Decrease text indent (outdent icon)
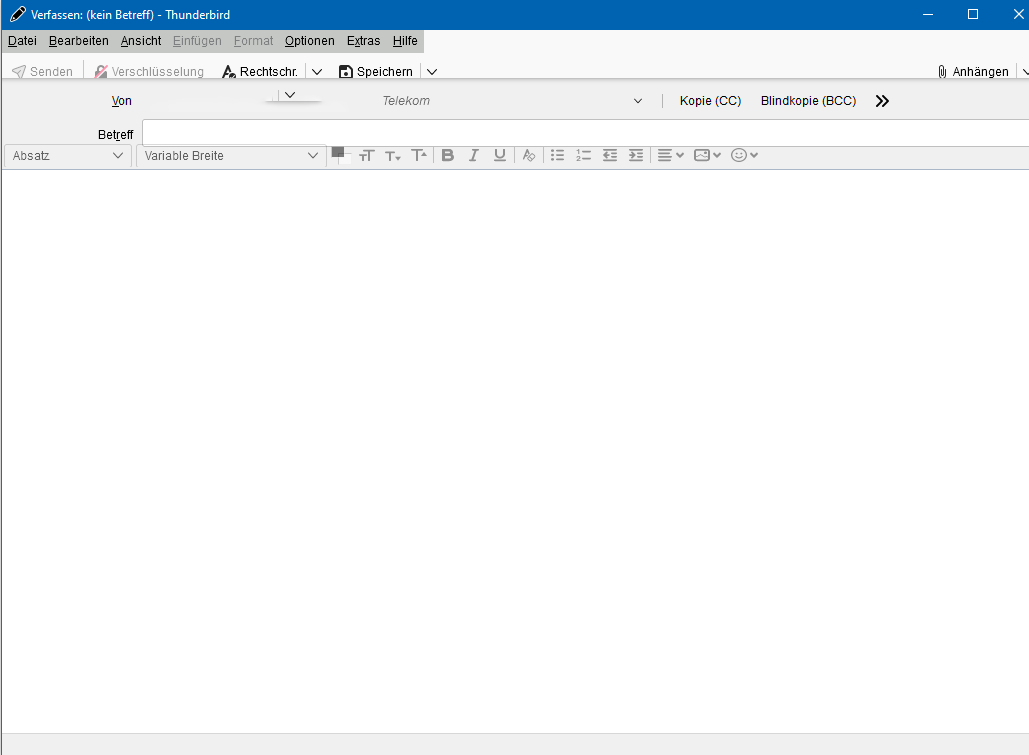The width and height of the screenshot is (1029, 755). point(610,156)
